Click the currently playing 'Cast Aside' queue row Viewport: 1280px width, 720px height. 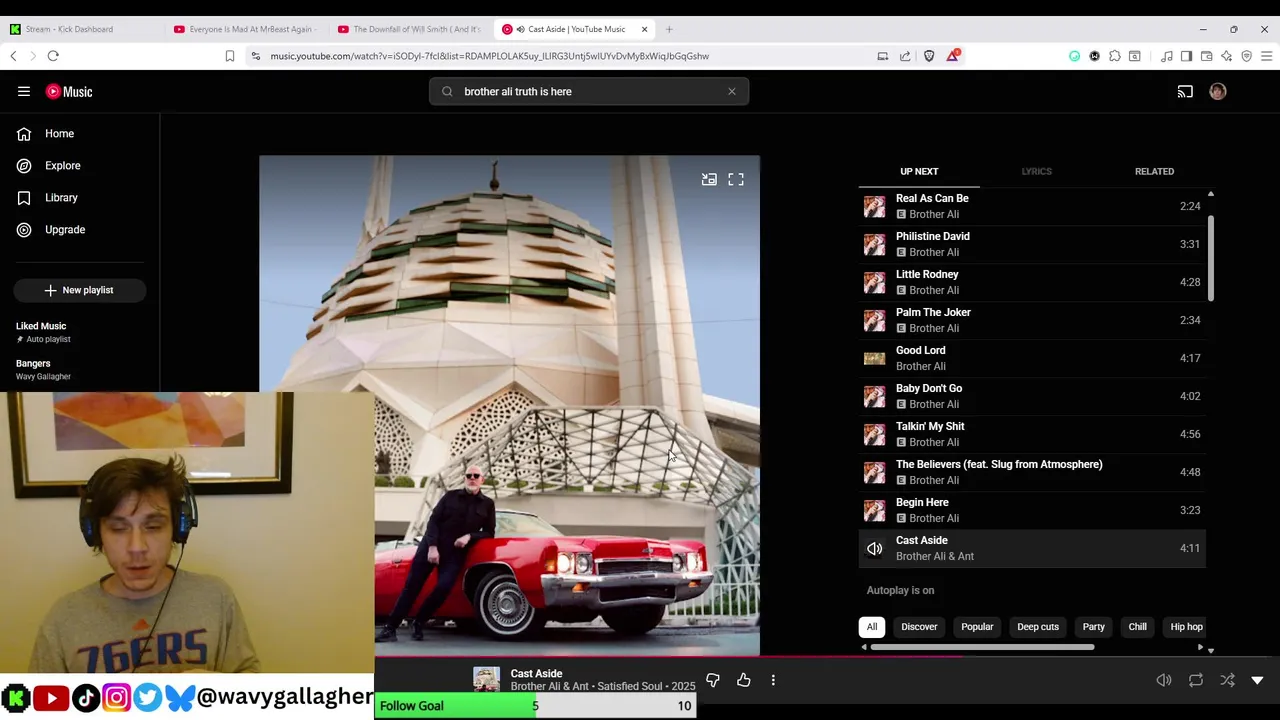coord(1032,548)
